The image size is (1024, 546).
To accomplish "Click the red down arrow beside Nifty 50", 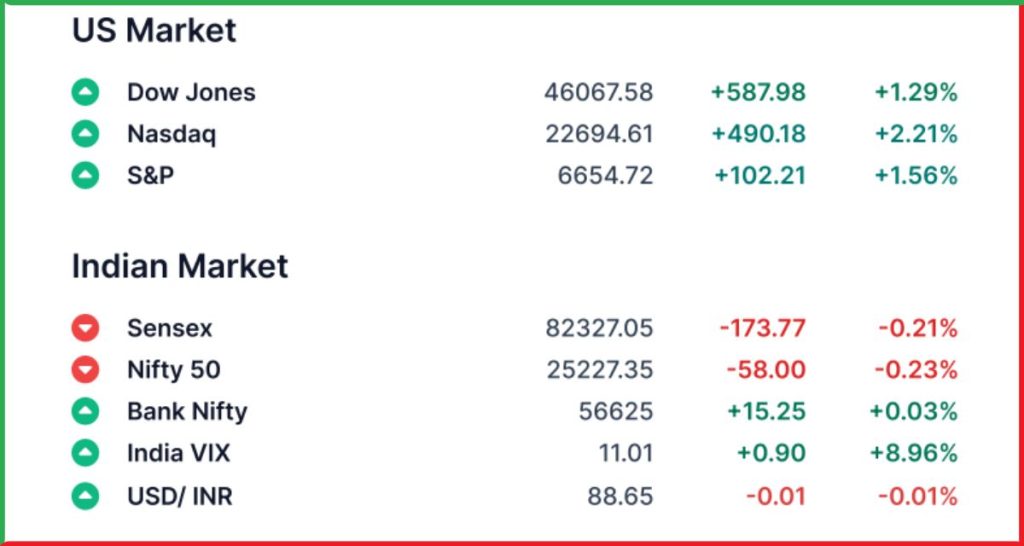I will (85, 370).
